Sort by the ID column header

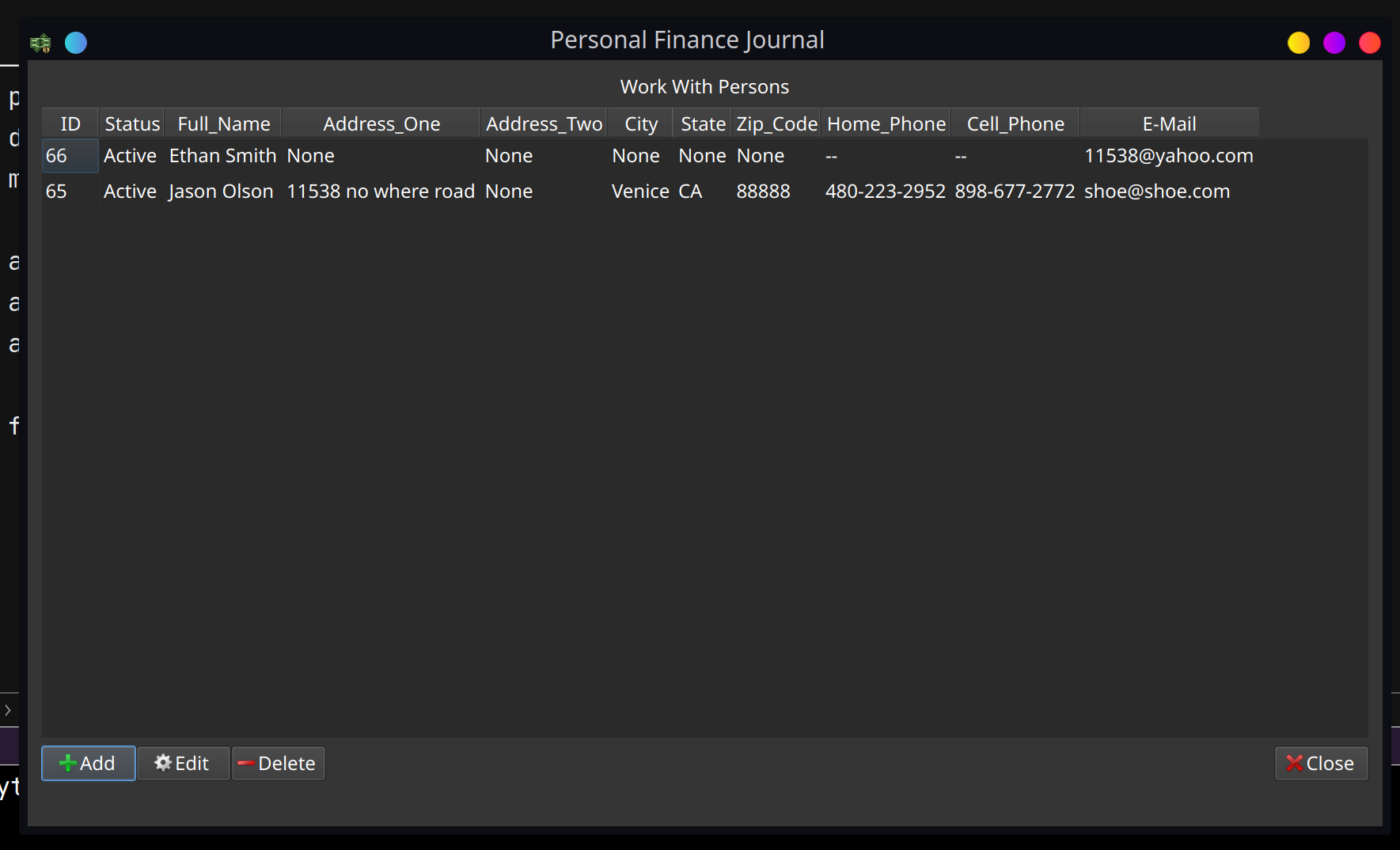coord(70,124)
